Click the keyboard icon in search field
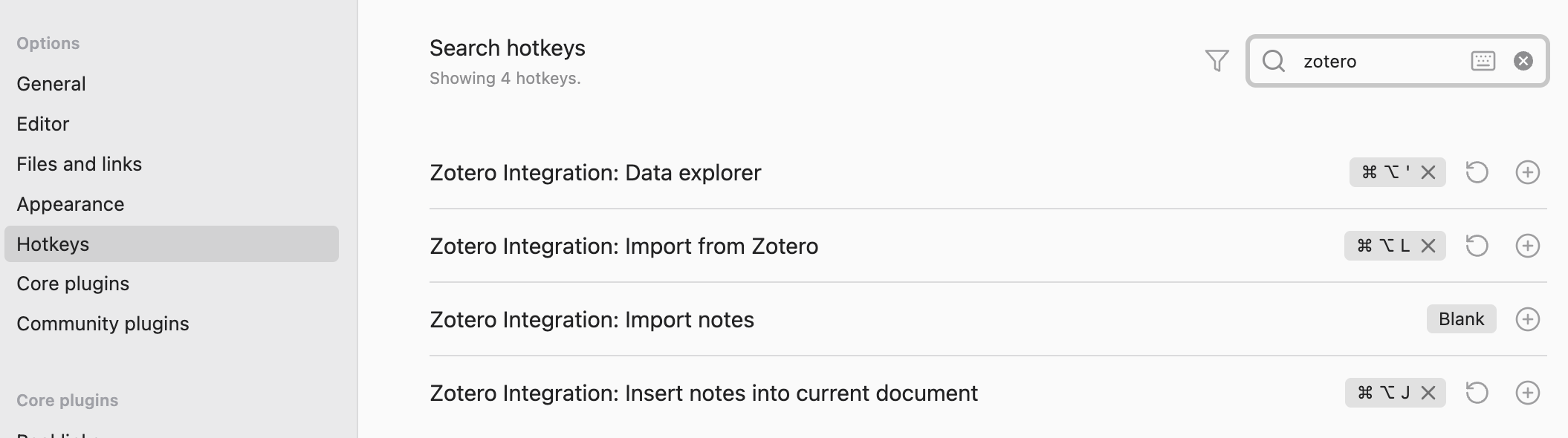This screenshot has height=438, width=1568. (x=1483, y=61)
